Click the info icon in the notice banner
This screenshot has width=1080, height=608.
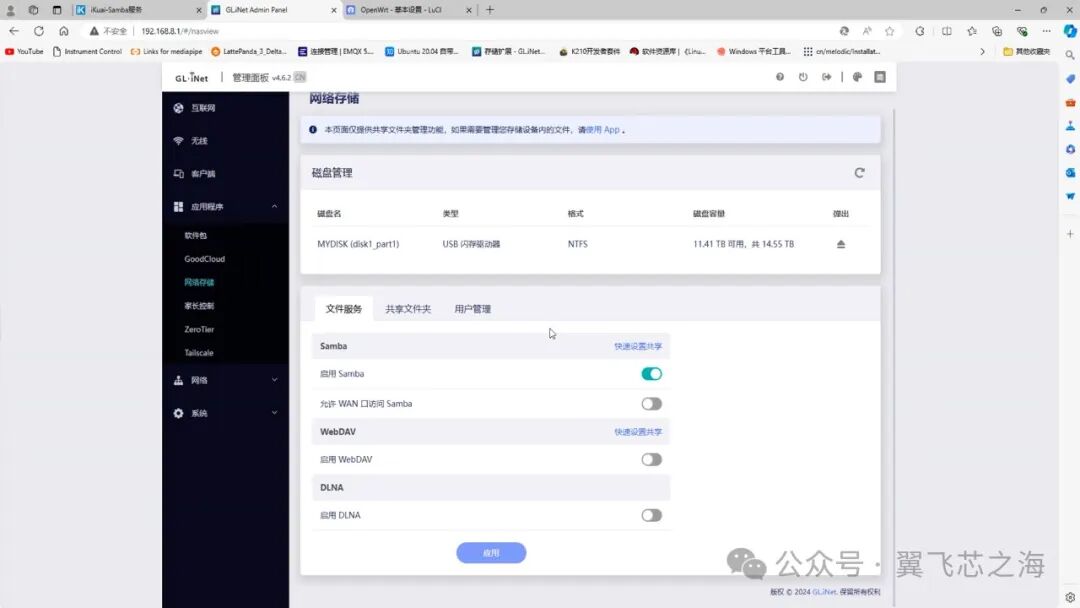[x=313, y=129]
